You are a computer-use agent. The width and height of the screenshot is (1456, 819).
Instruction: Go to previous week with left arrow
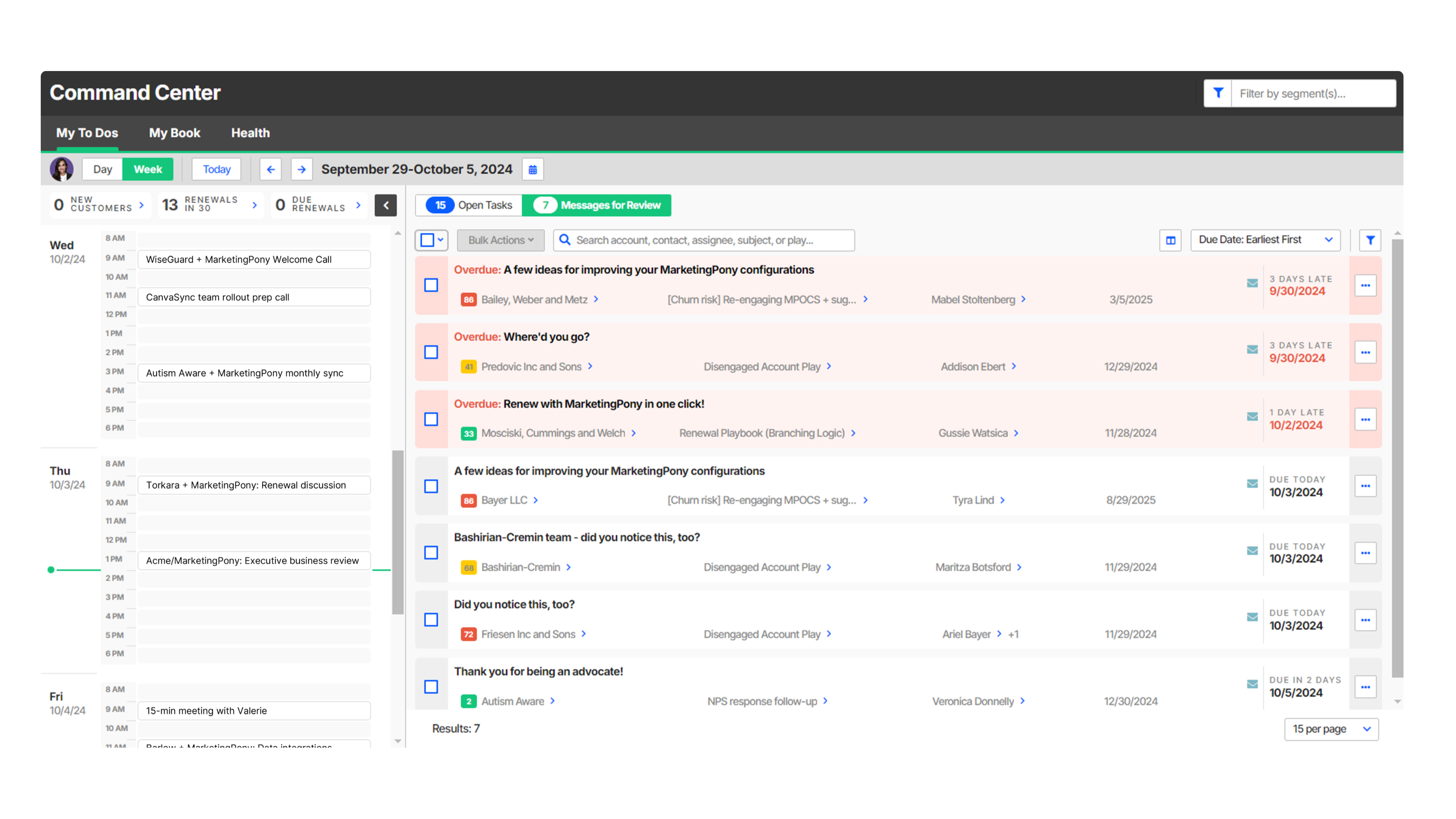(271, 170)
